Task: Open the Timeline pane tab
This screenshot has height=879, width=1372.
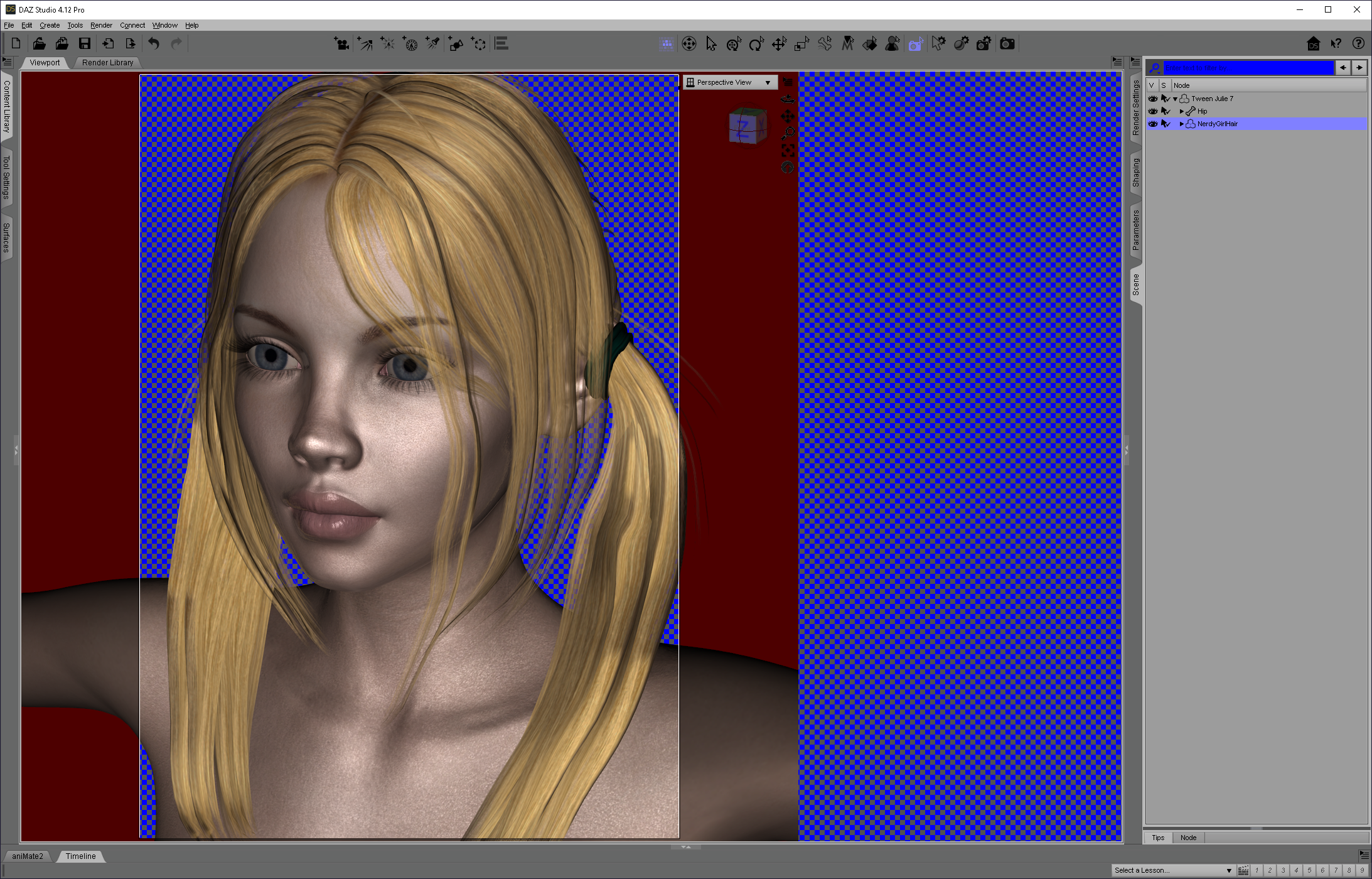Action: pos(80,856)
